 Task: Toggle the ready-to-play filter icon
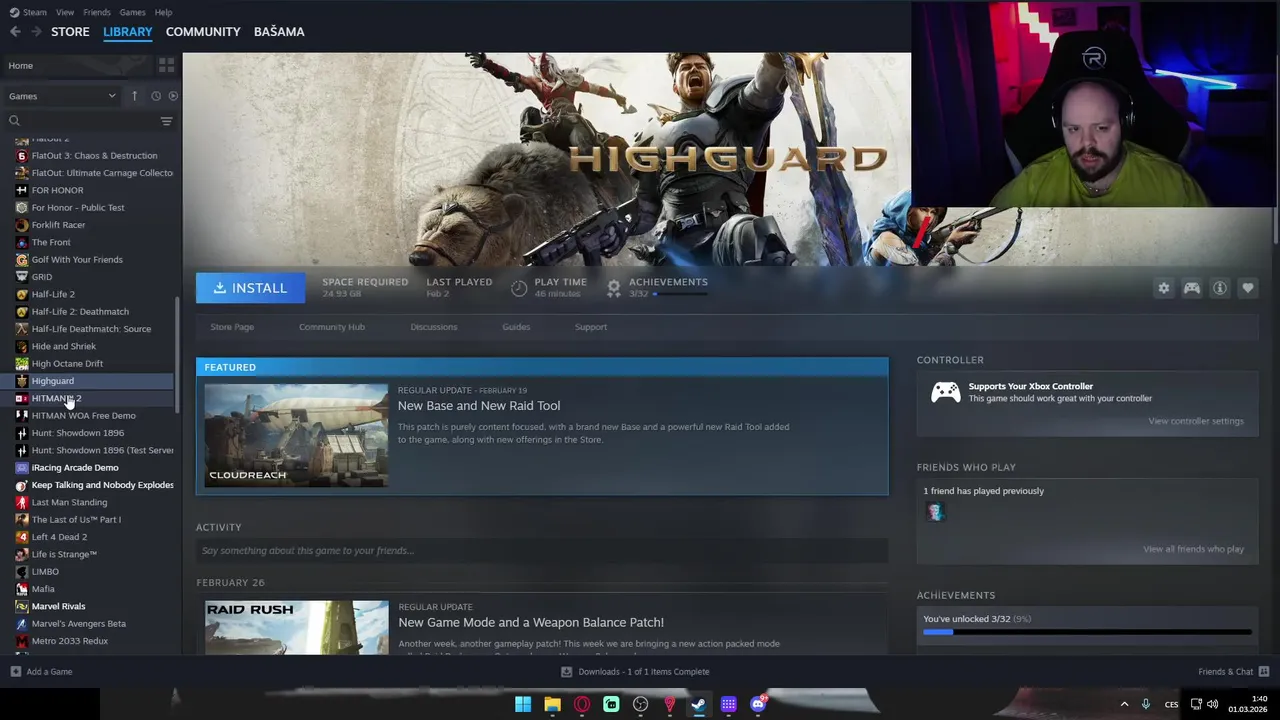point(173,96)
